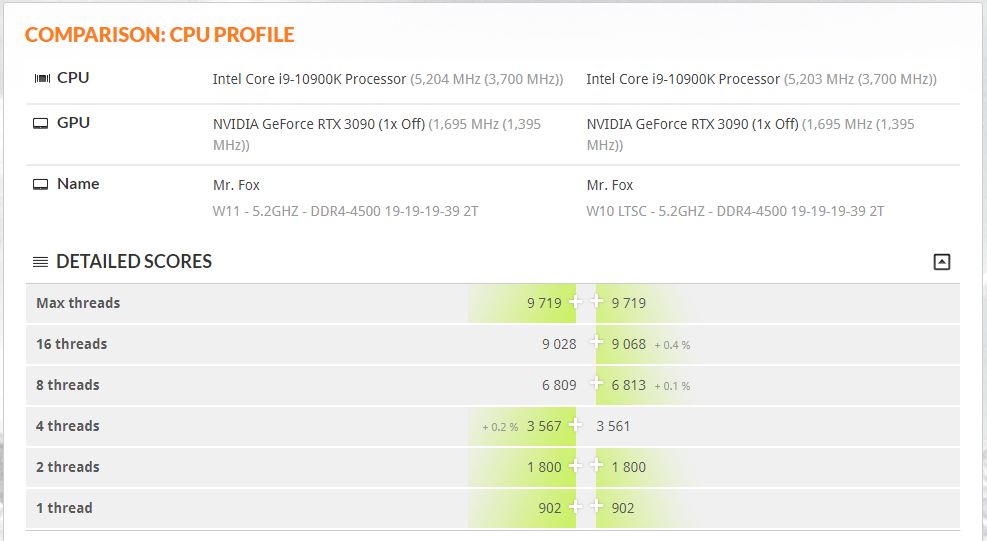Click the plus icon beside 9 068 score
Screen dimensions: 987x541
tap(597, 344)
